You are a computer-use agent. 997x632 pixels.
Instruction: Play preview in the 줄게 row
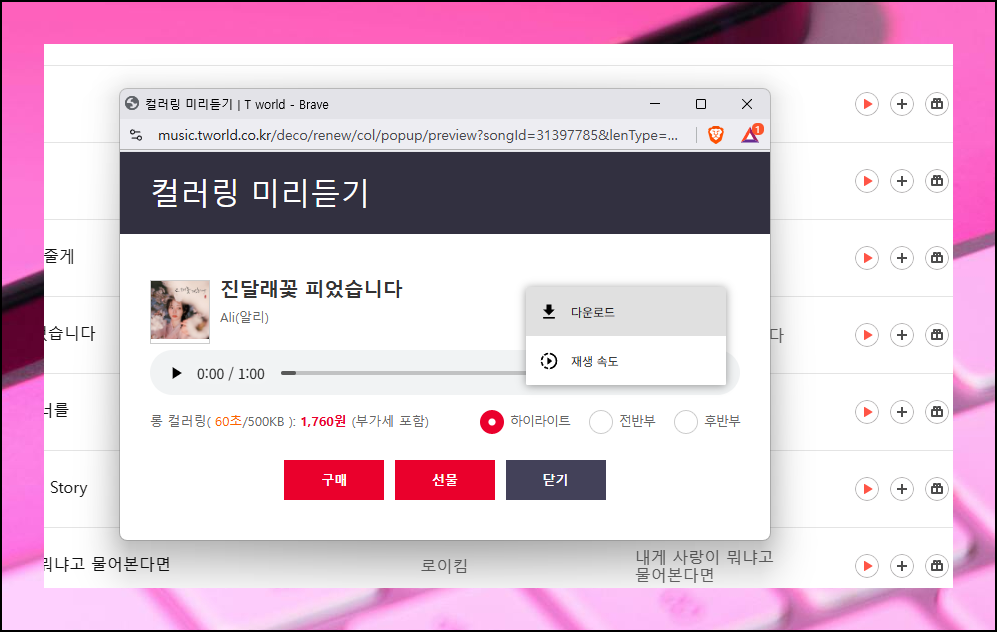click(x=867, y=258)
